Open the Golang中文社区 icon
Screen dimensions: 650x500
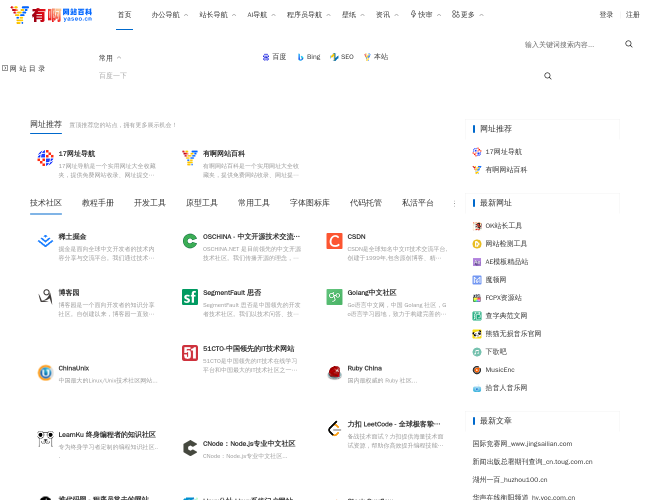(335, 297)
